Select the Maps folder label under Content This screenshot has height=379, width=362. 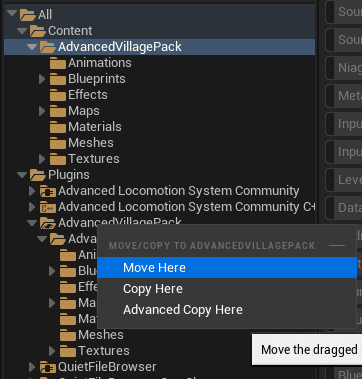(84, 111)
